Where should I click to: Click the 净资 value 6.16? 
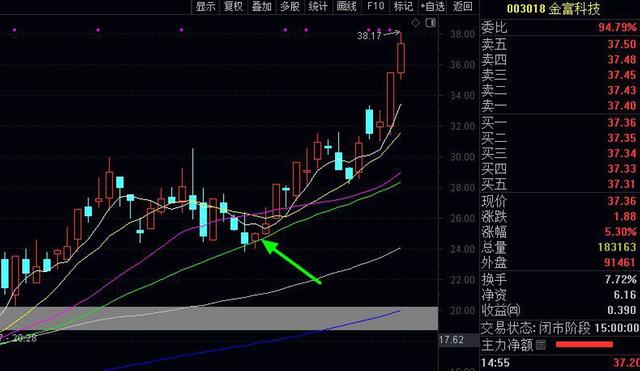click(624, 295)
